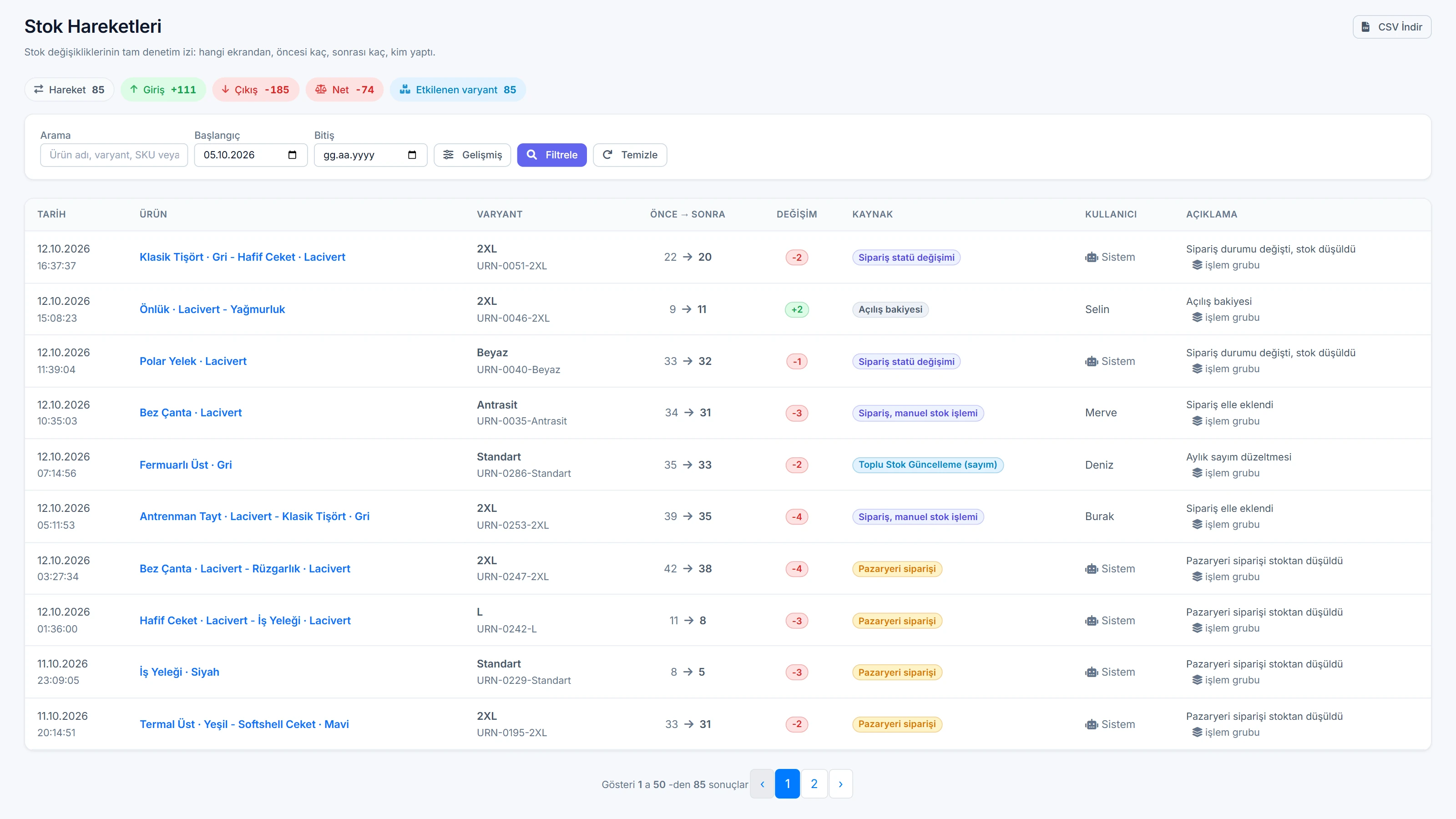Click the Giriş up-arrow summary chip
The image size is (1456, 819).
coord(163,90)
